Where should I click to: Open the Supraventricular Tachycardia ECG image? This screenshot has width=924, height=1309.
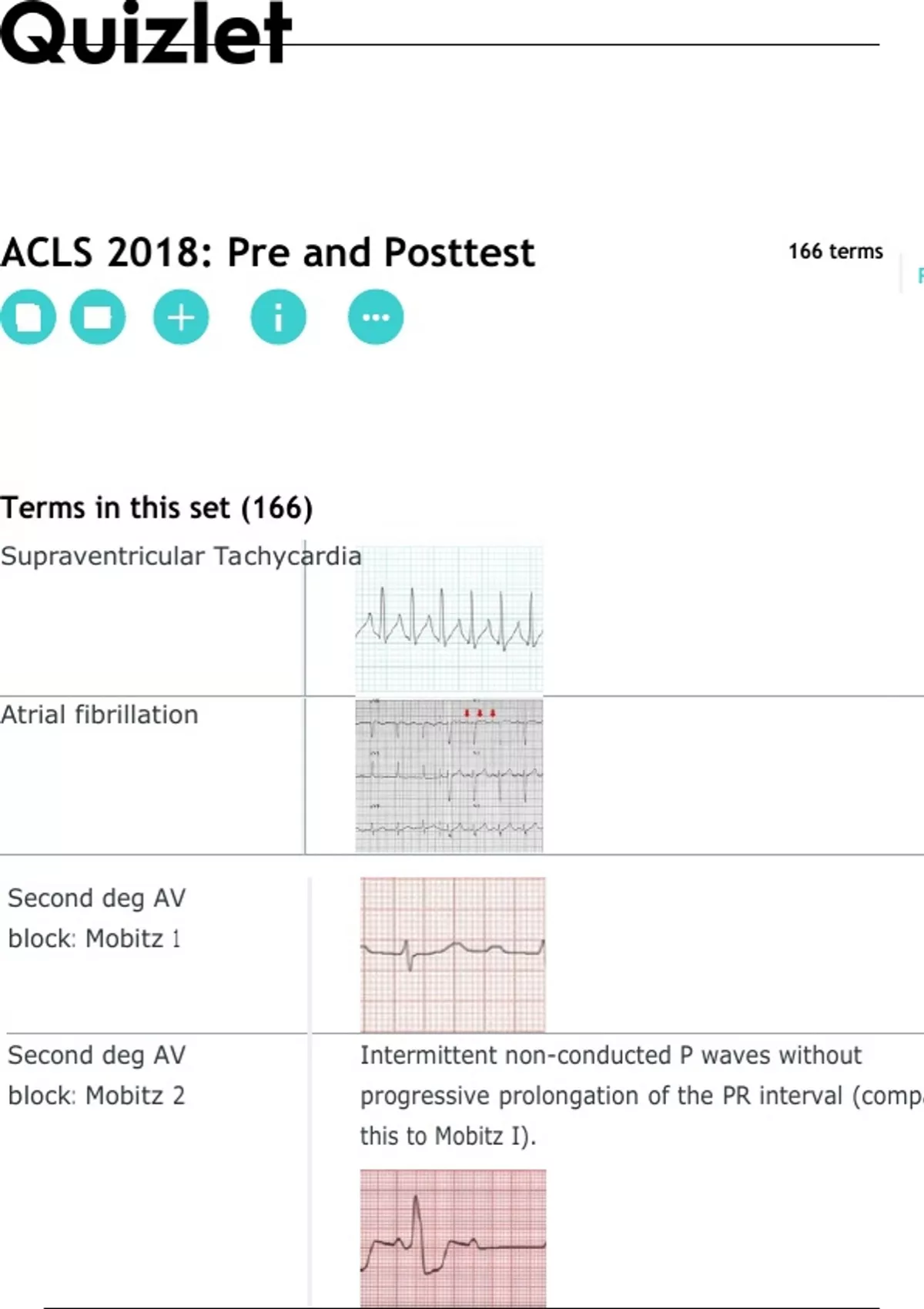tap(449, 620)
